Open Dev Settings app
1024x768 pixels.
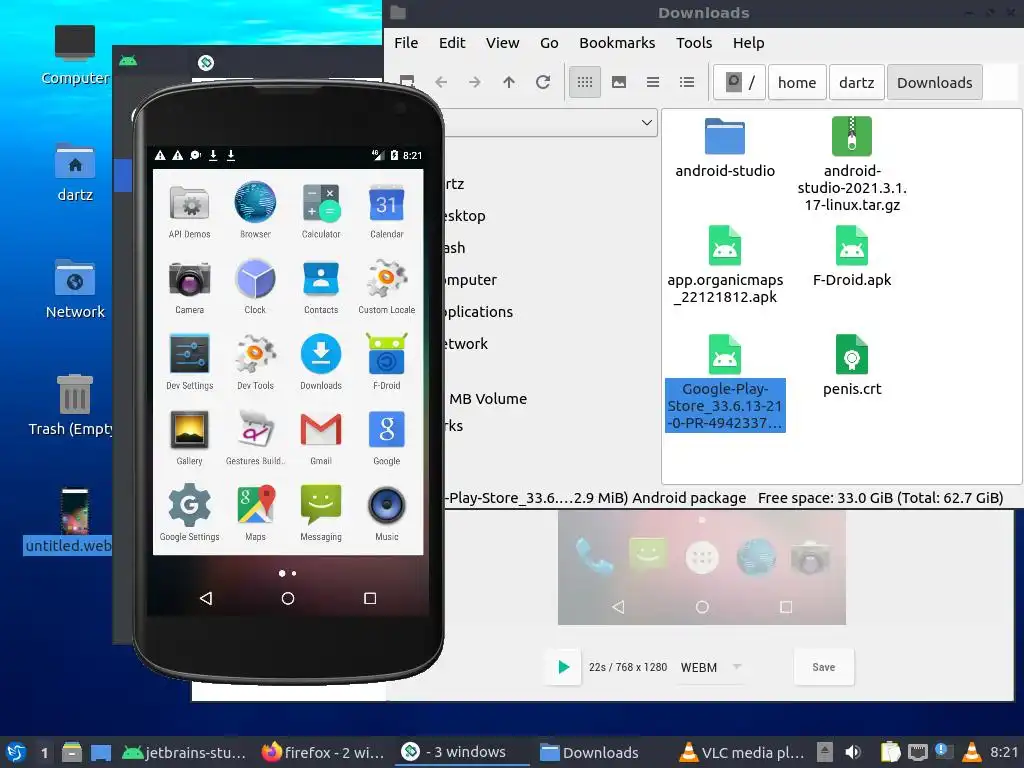189,362
